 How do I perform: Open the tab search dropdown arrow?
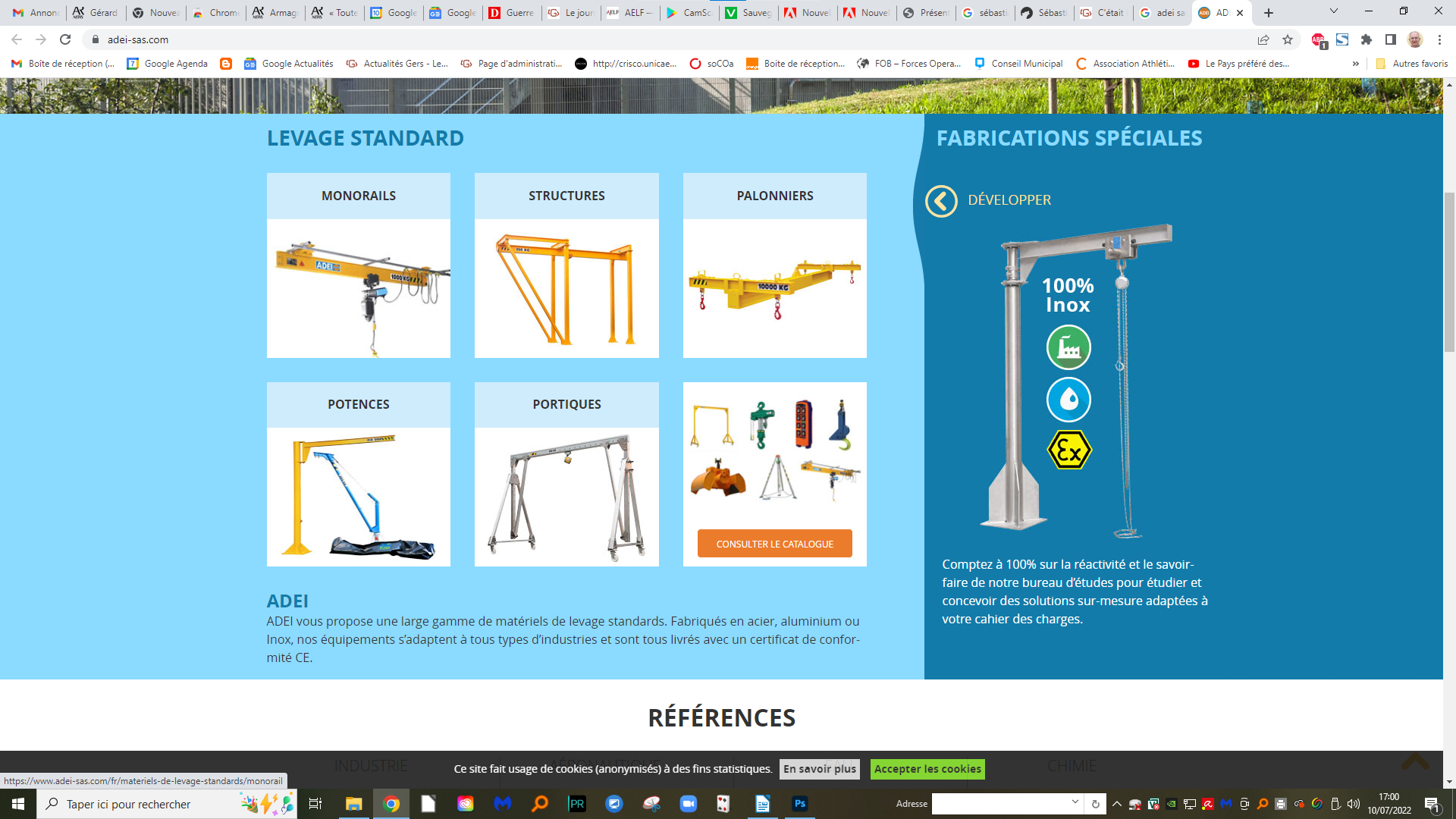[1334, 11]
